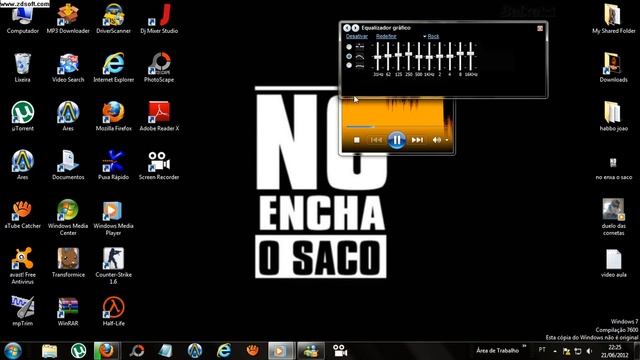Switch to Windows Media Player taskbar button
This screenshot has height=360, width=640.
[281, 351]
